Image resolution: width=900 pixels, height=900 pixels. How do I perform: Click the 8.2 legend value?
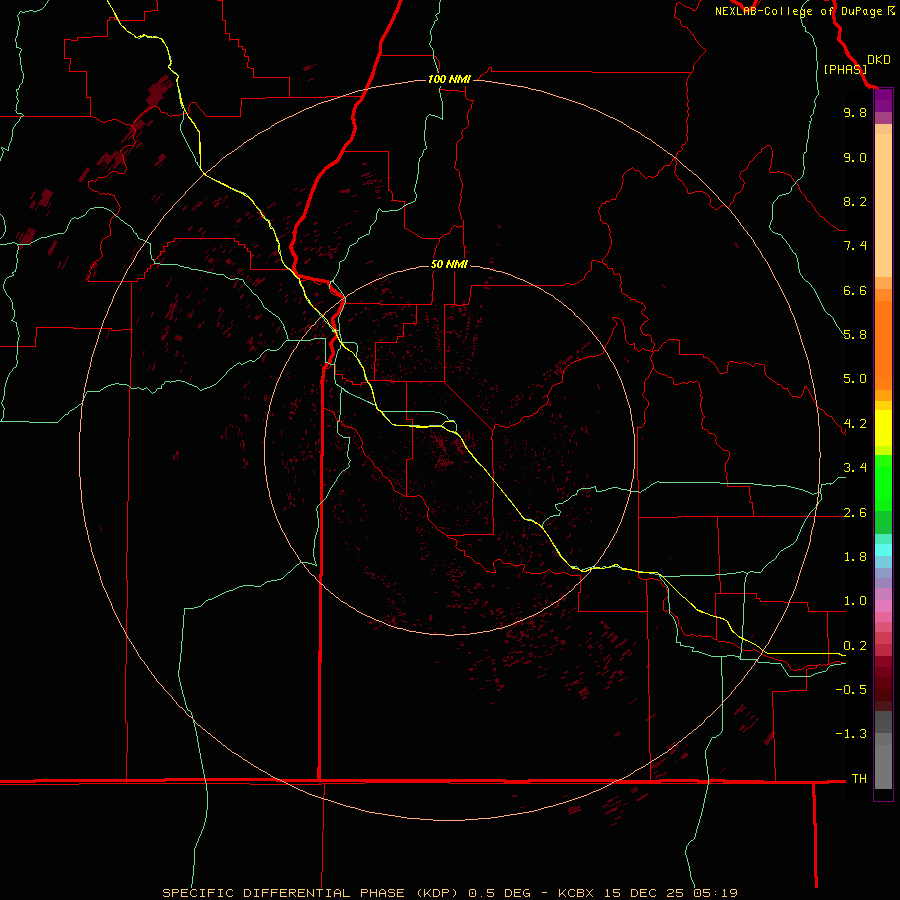click(855, 201)
